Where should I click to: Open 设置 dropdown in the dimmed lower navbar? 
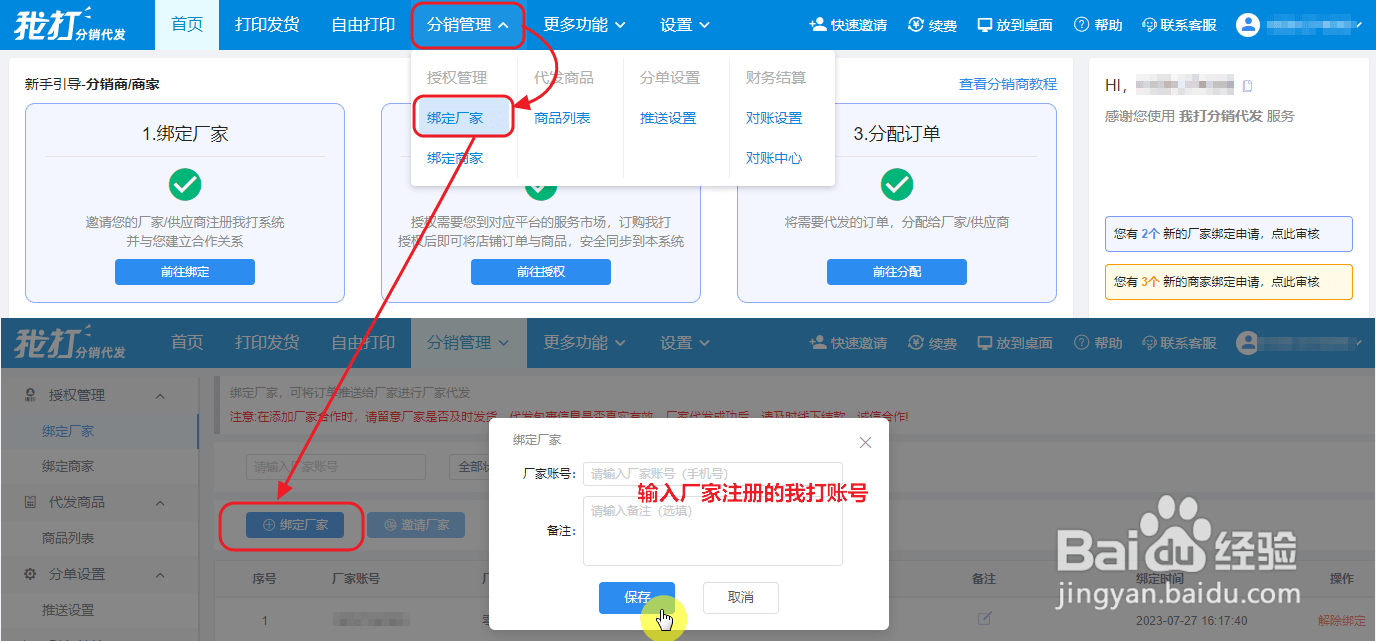tap(685, 343)
